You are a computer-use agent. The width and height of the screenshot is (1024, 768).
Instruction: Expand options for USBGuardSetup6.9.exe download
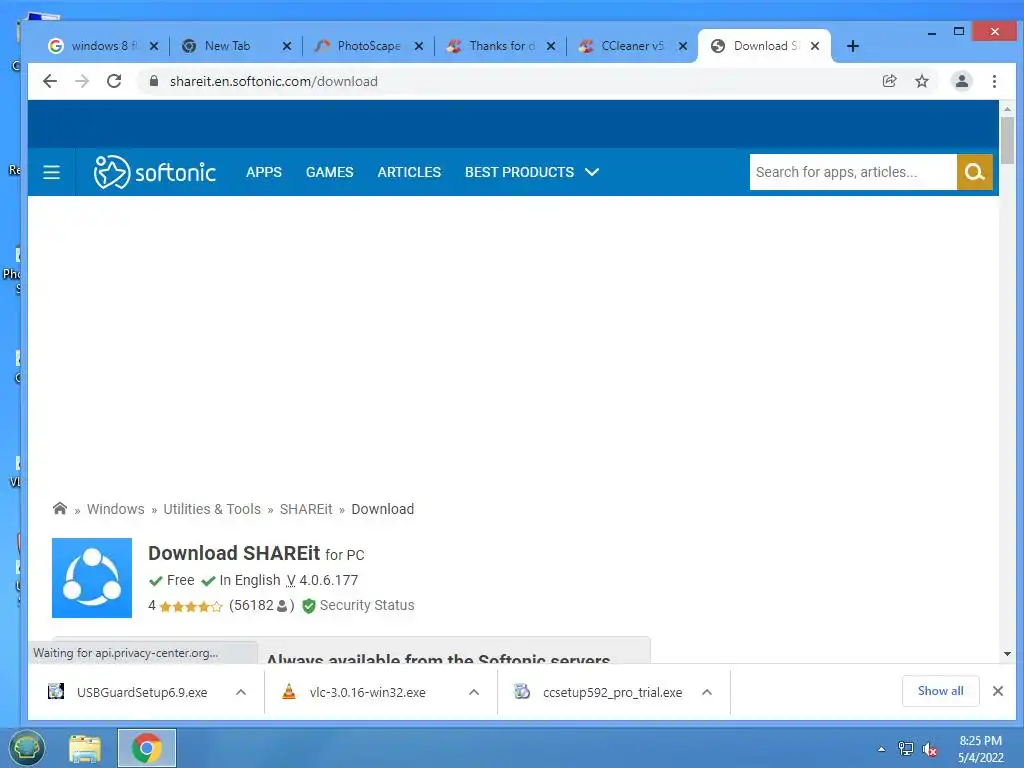click(241, 692)
